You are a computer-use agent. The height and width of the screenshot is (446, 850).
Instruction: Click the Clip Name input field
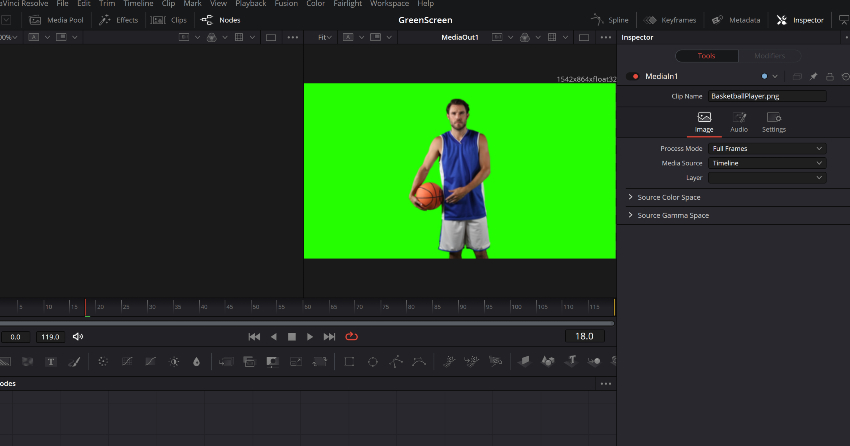pyautogui.click(x=767, y=97)
